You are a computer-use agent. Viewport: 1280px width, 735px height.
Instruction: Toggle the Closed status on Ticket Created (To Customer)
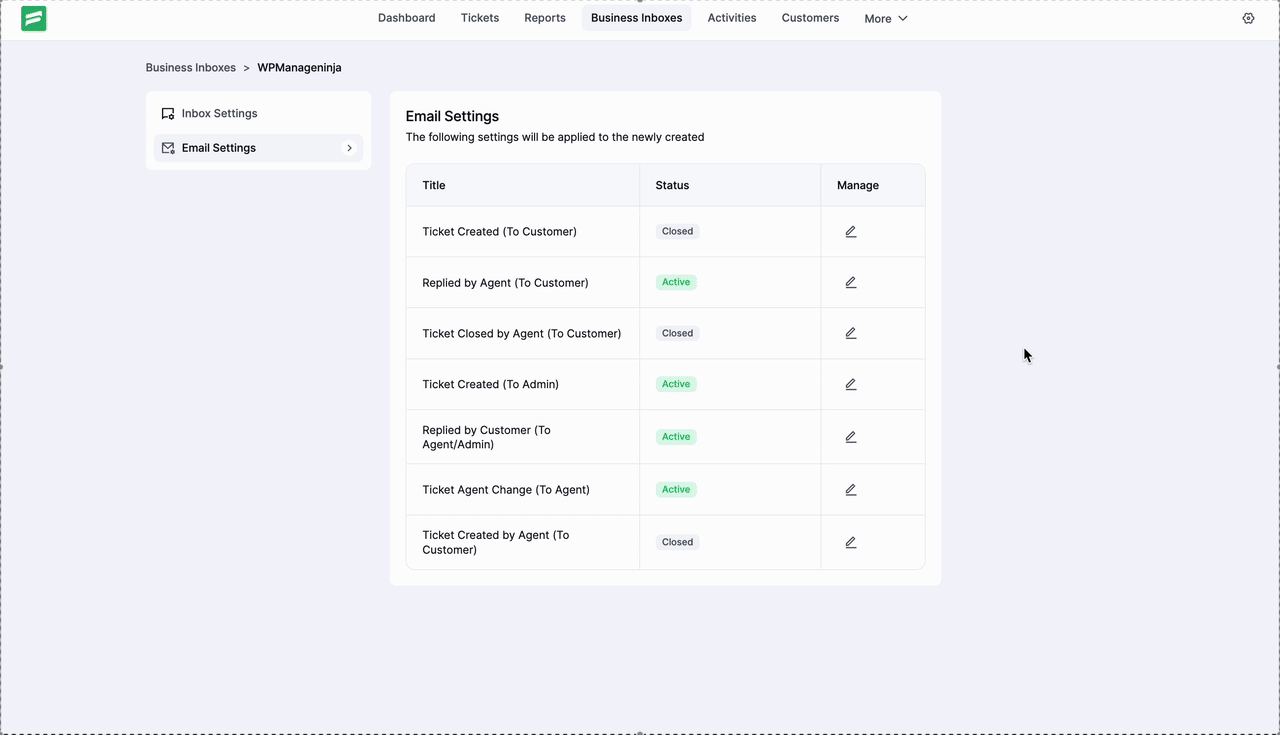pyautogui.click(x=677, y=231)
